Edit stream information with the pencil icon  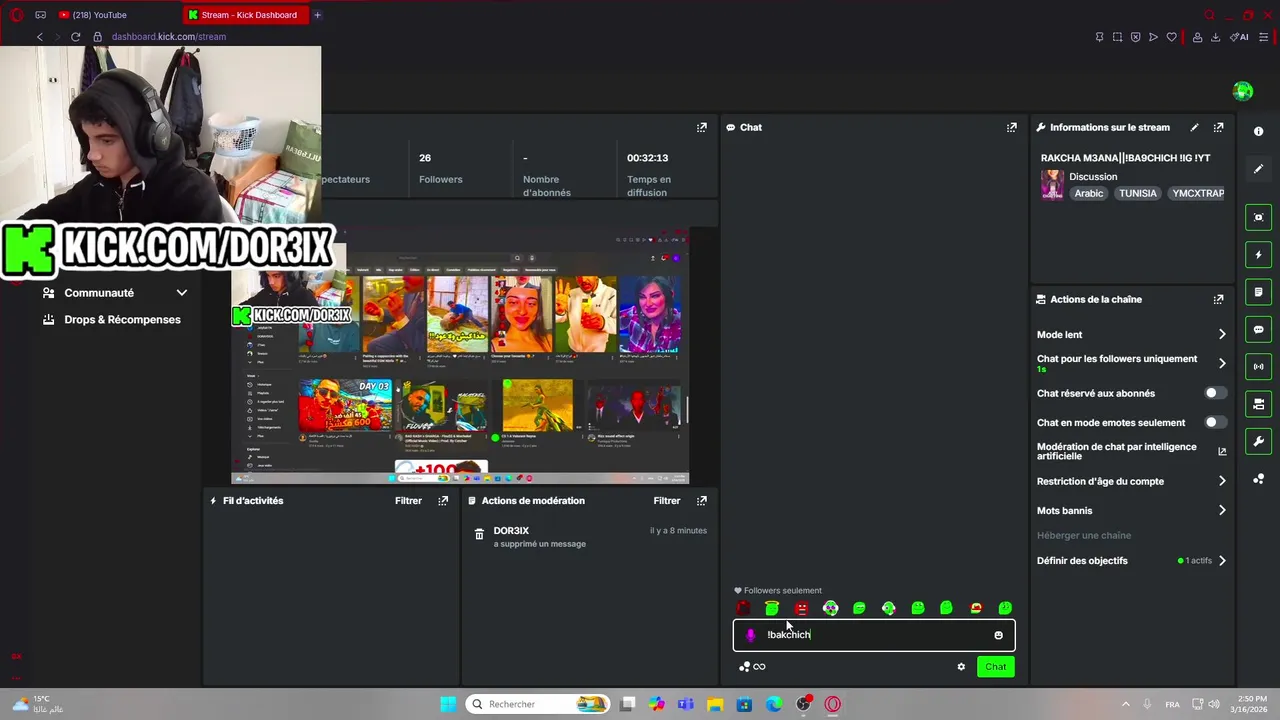(1194, 128)
